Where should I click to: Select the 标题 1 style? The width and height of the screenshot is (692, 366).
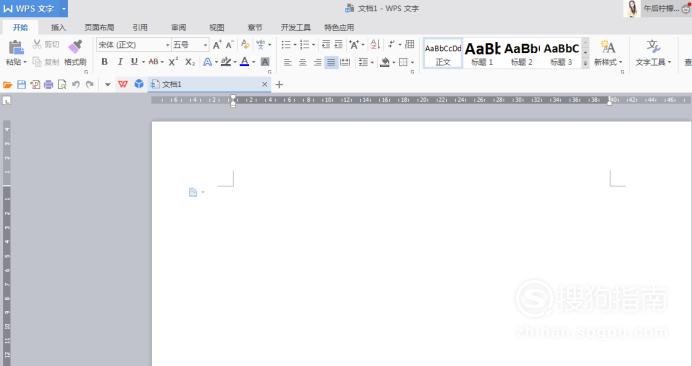[x=482, y=53]
